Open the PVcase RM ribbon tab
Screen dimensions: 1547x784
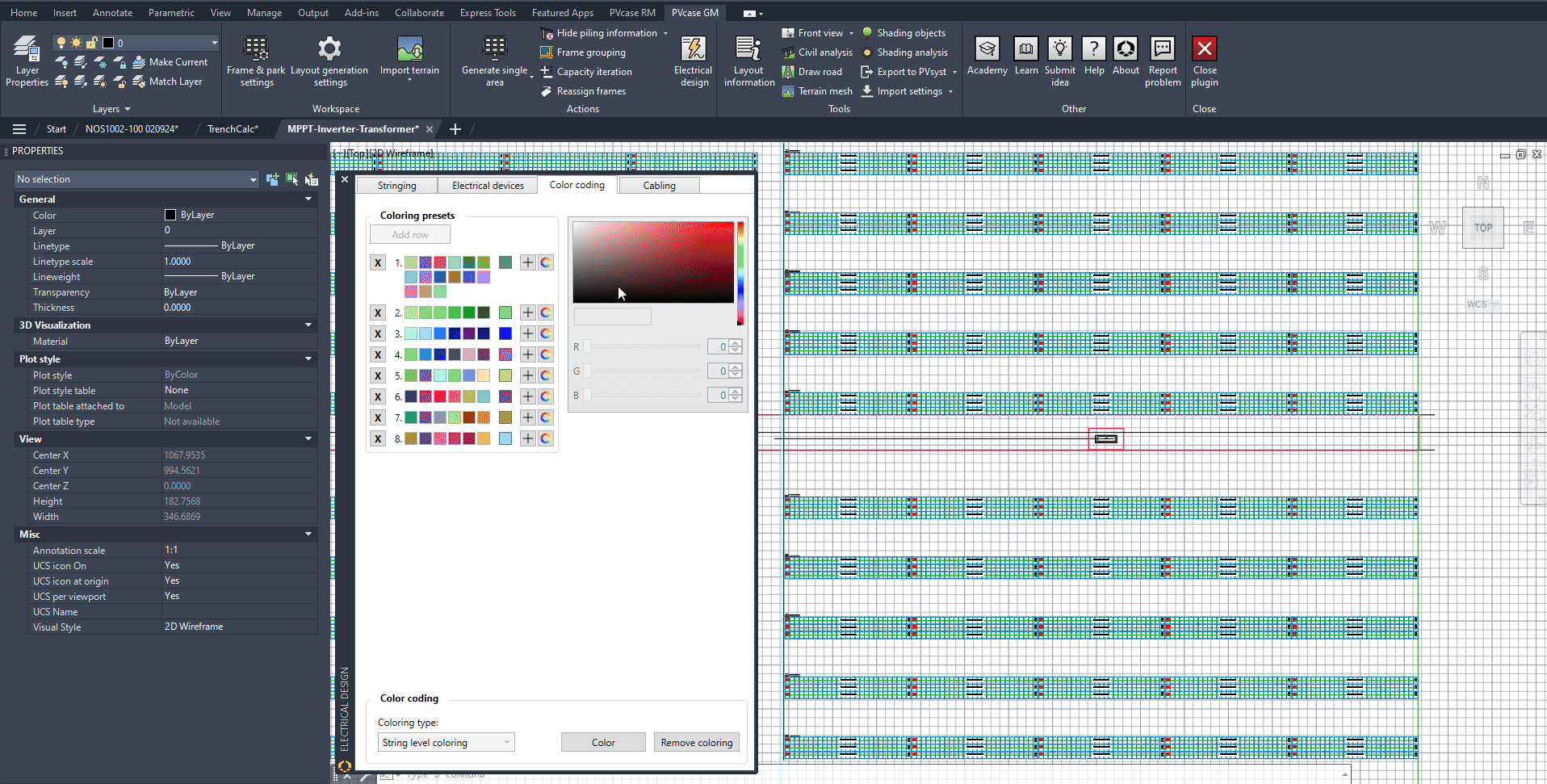631,13
